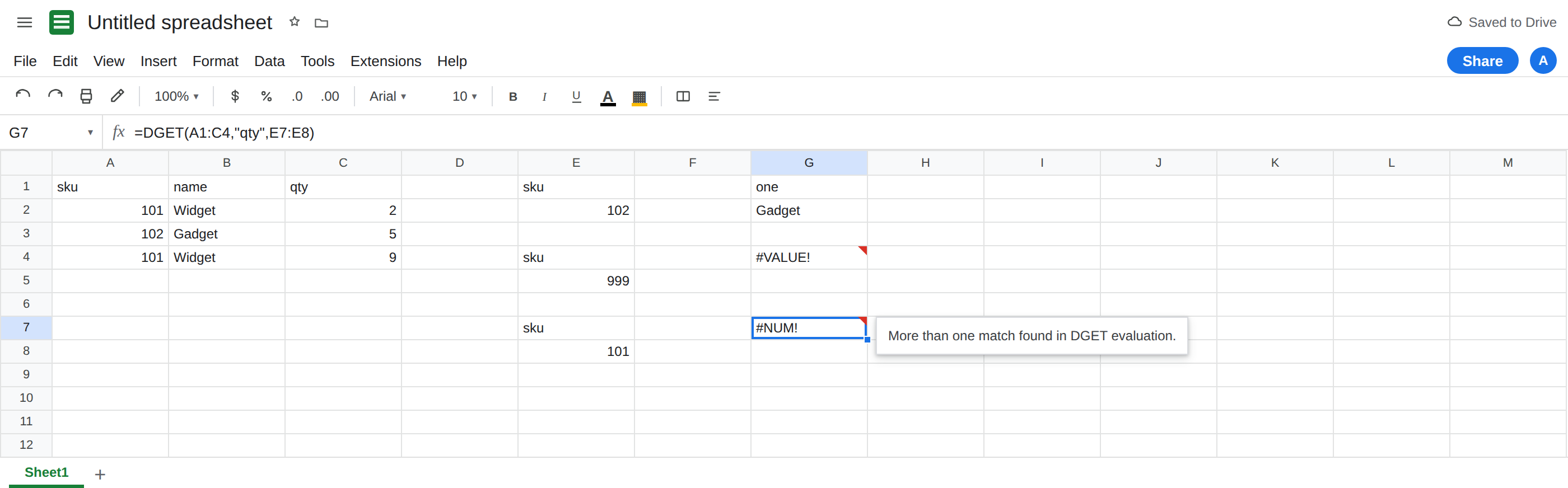The image size is (1568, 488).
Task: Select column A header
Action: tap(110, 162)
